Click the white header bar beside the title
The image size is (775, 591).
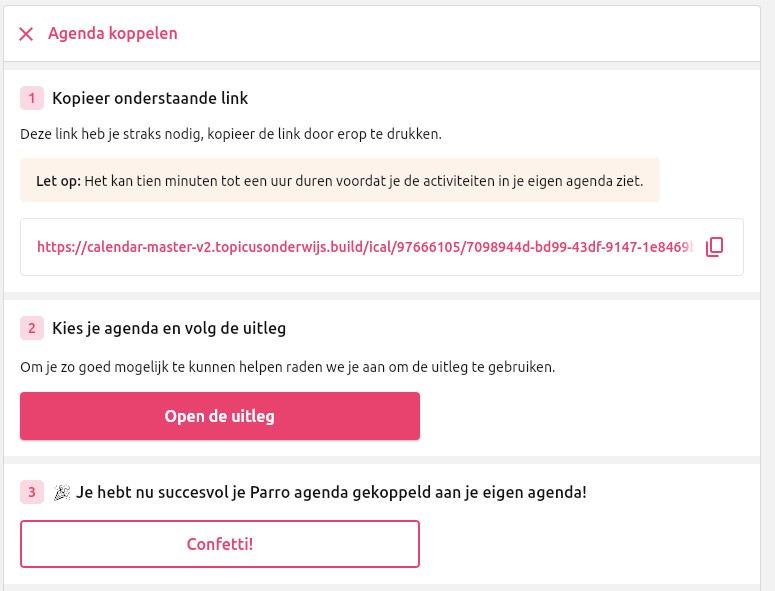465,34
